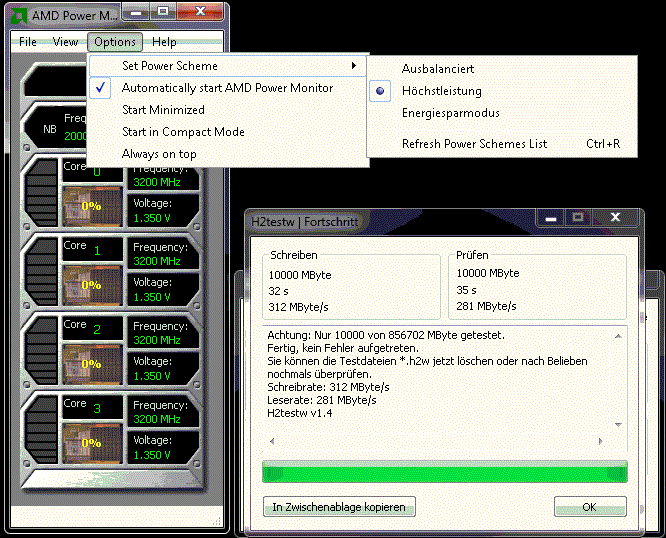666x538 pixels.
Task: Click 'Achtung: Nur 10000 von 856702' line
Action: pos(386,335)
